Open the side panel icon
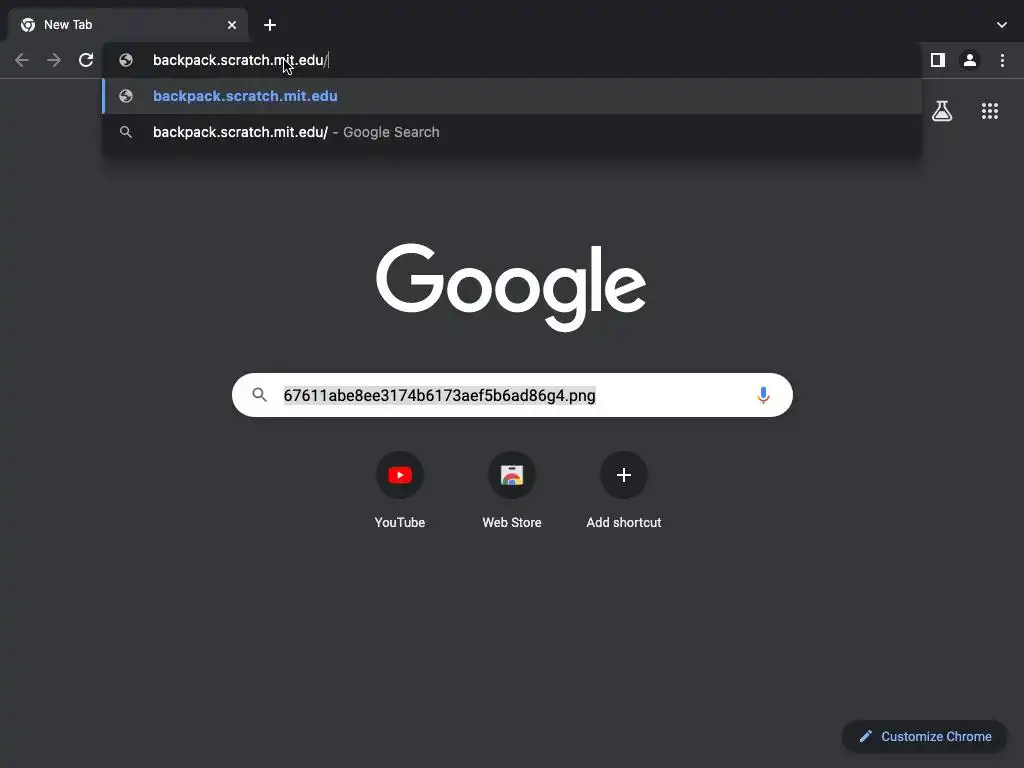 pyautogui.click(x=938, y=60)
